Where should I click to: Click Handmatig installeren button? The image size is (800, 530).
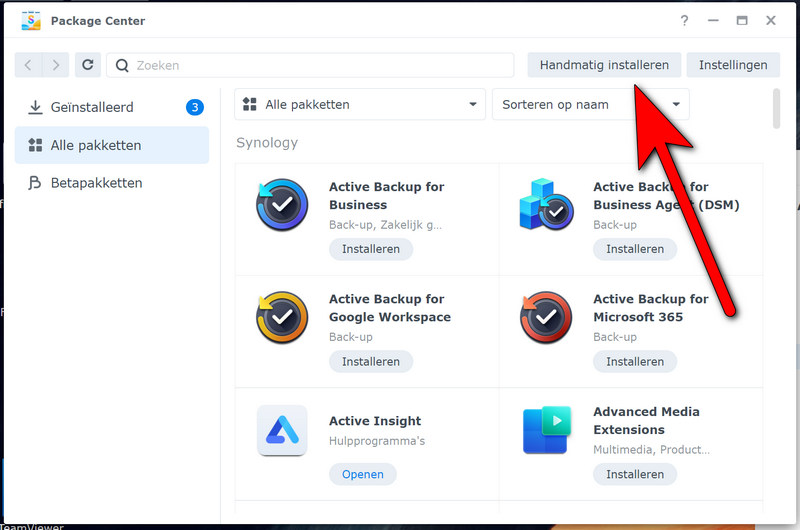[x=604, y=65]
